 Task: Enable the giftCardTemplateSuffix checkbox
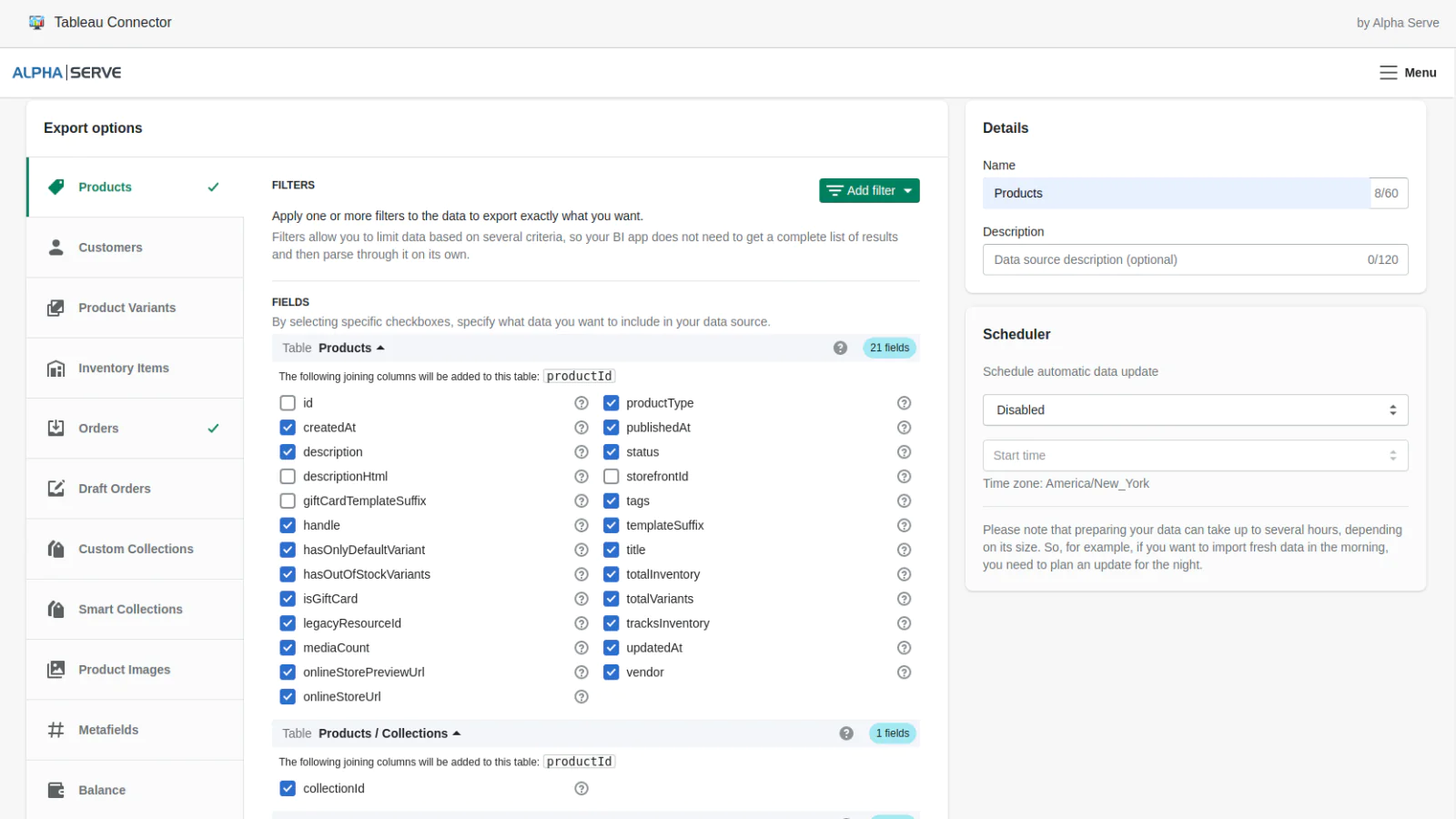pyautogui.click(x=288, y=501)
